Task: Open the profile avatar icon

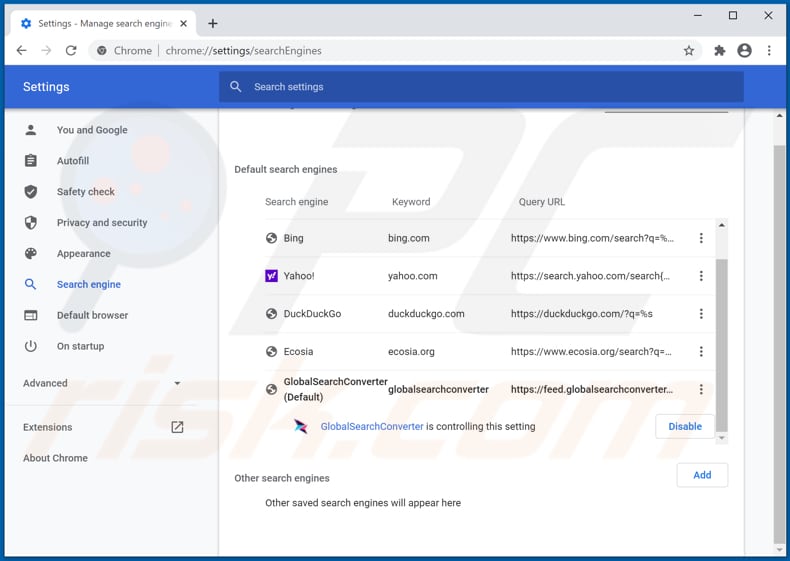Action: (x=744, y=50)
